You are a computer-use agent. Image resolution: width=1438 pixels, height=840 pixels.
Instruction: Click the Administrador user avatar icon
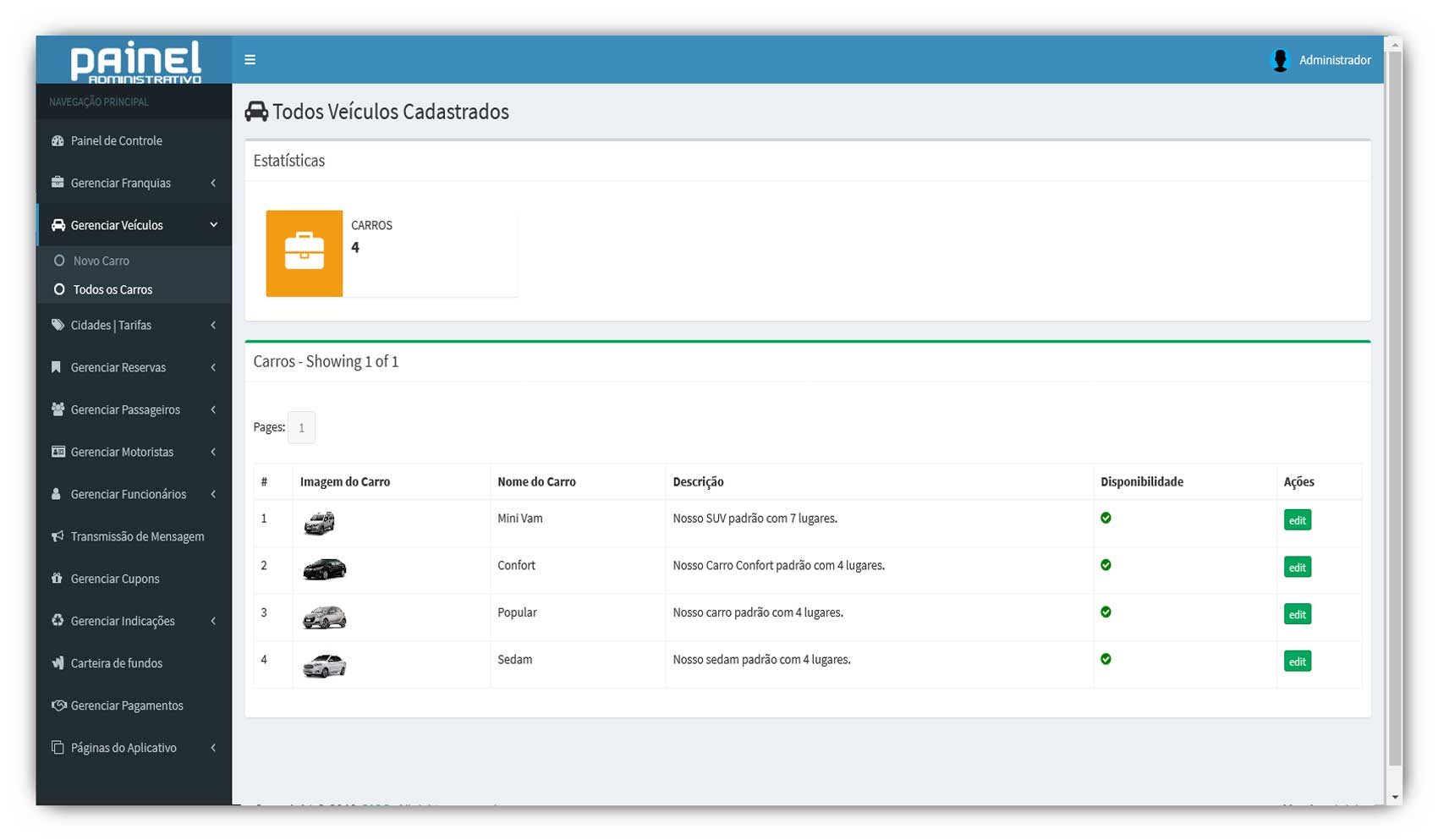(x=1280, y=60)
